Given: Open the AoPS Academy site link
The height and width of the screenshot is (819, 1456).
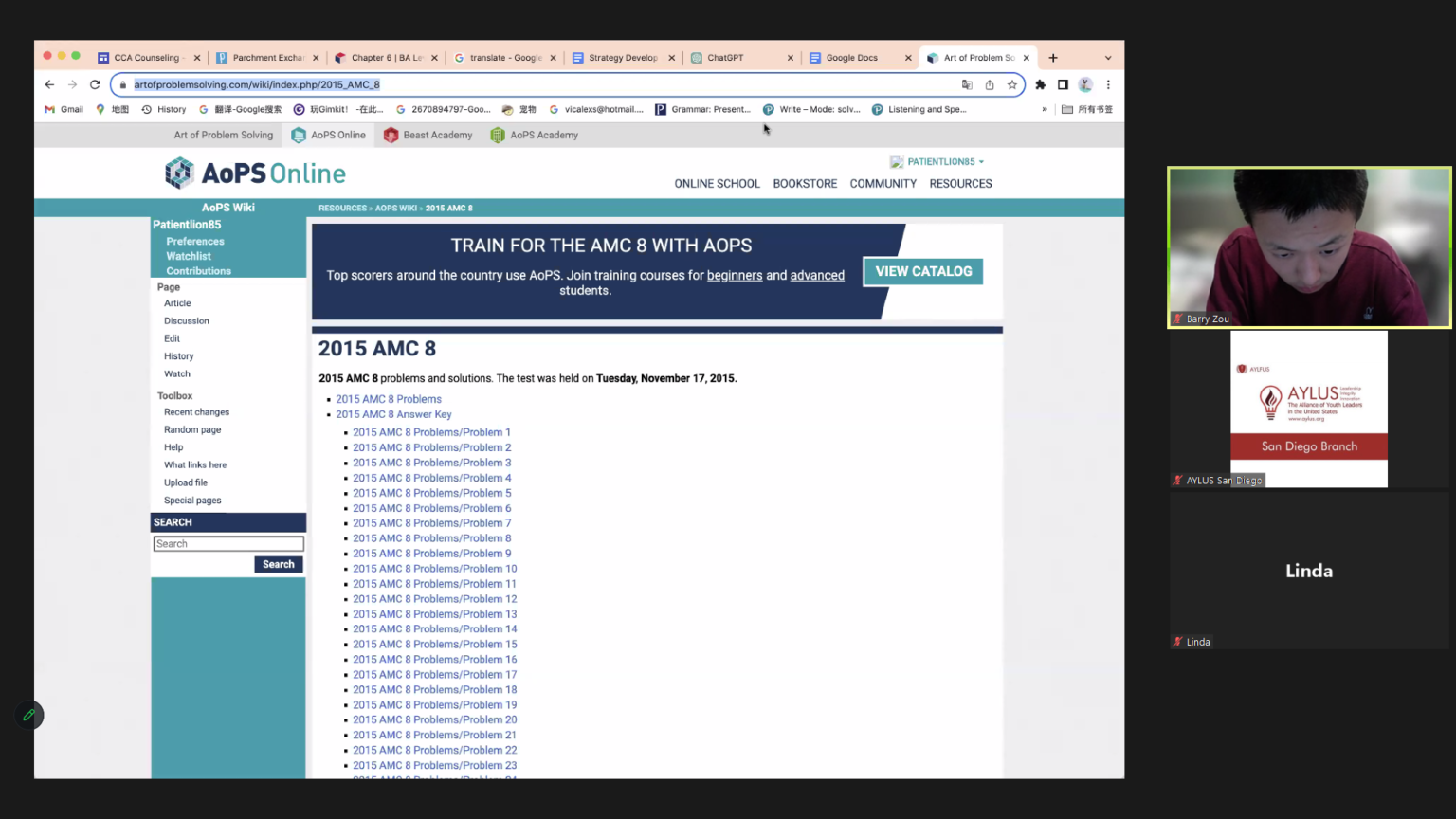Looking at the screenshot, I should pos(534,135).
